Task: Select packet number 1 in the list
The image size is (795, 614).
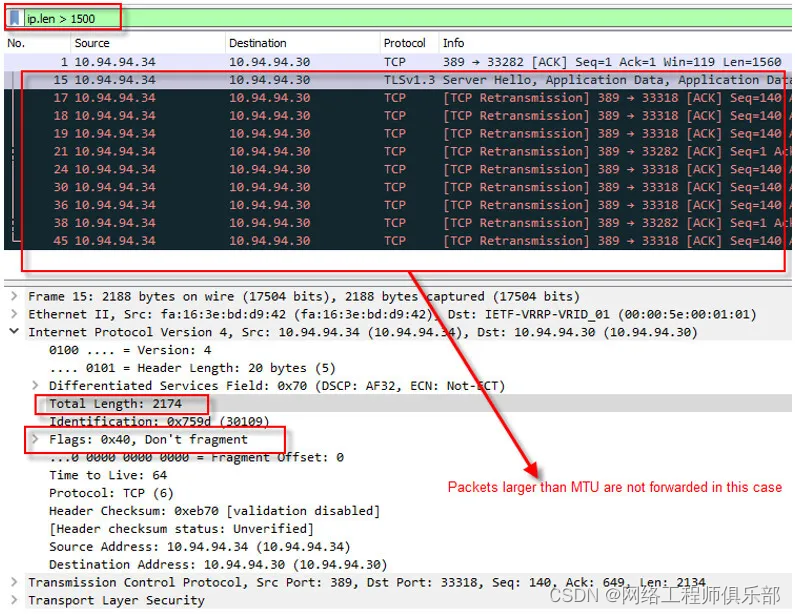Action: pos(398,62)
